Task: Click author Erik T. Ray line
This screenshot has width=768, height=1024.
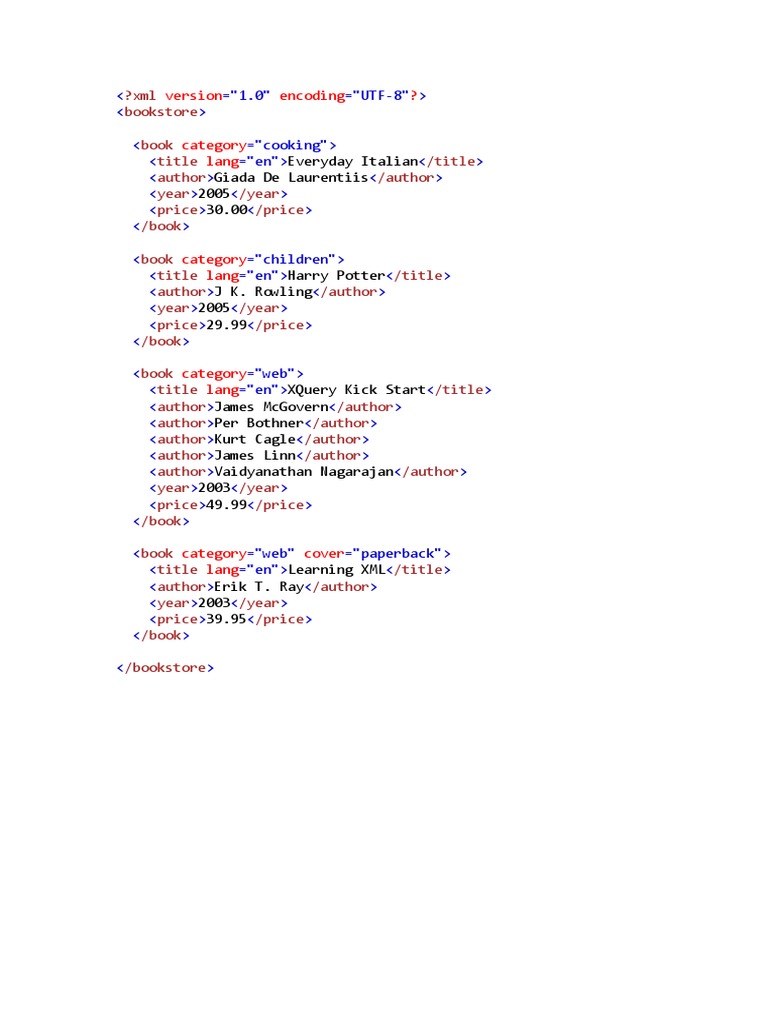Action: click(x=263, y=586)
